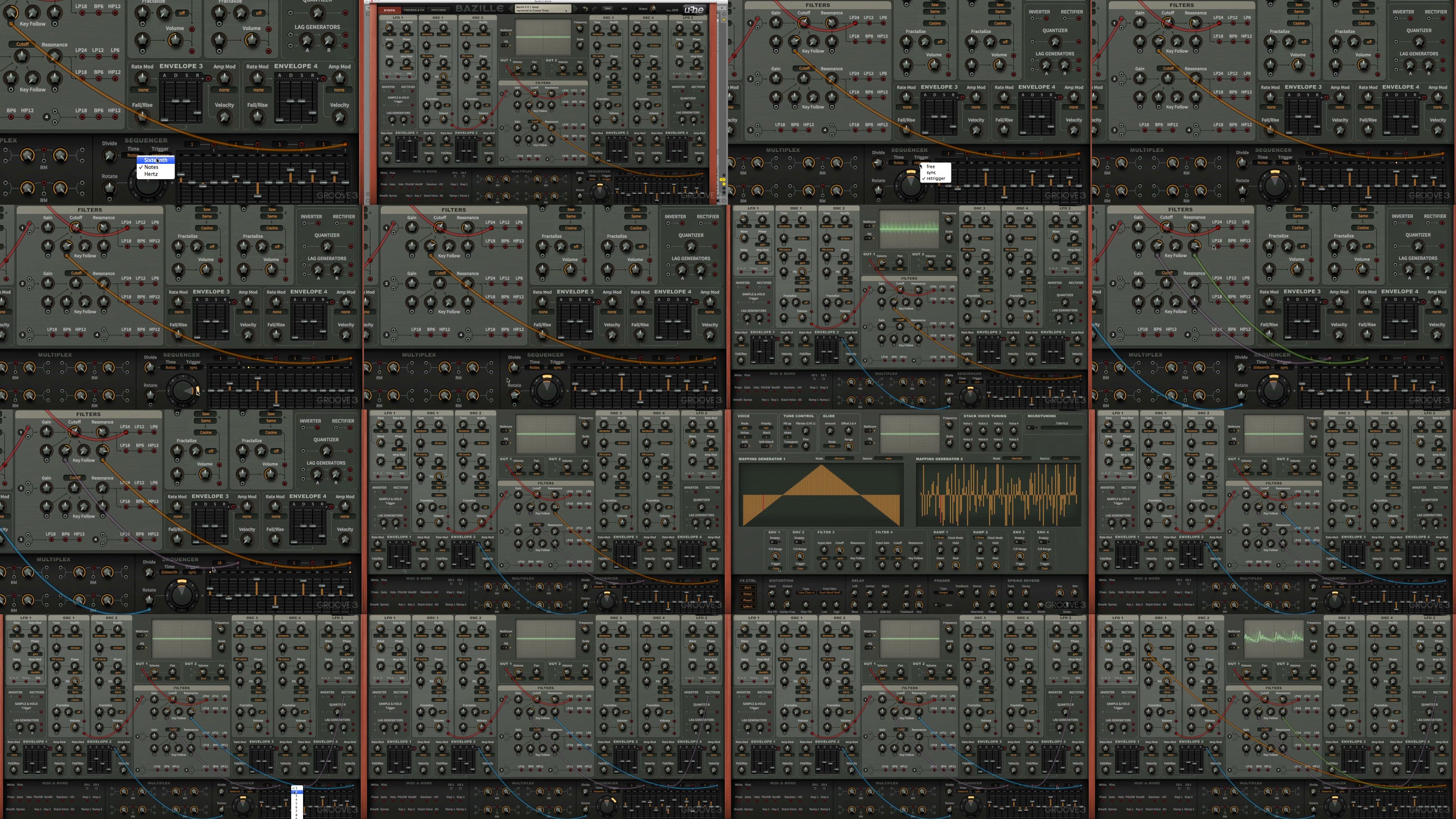Click the MIDI indicator in header
This screenshot has width=1456, height=819.
point(623,9)
